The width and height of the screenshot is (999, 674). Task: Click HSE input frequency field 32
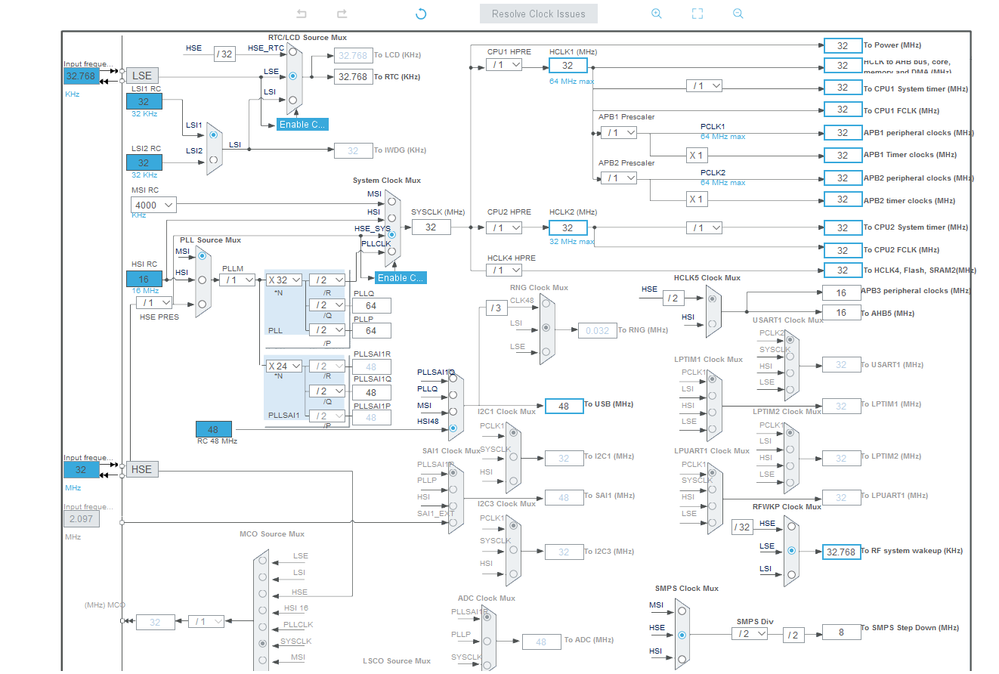82,470
